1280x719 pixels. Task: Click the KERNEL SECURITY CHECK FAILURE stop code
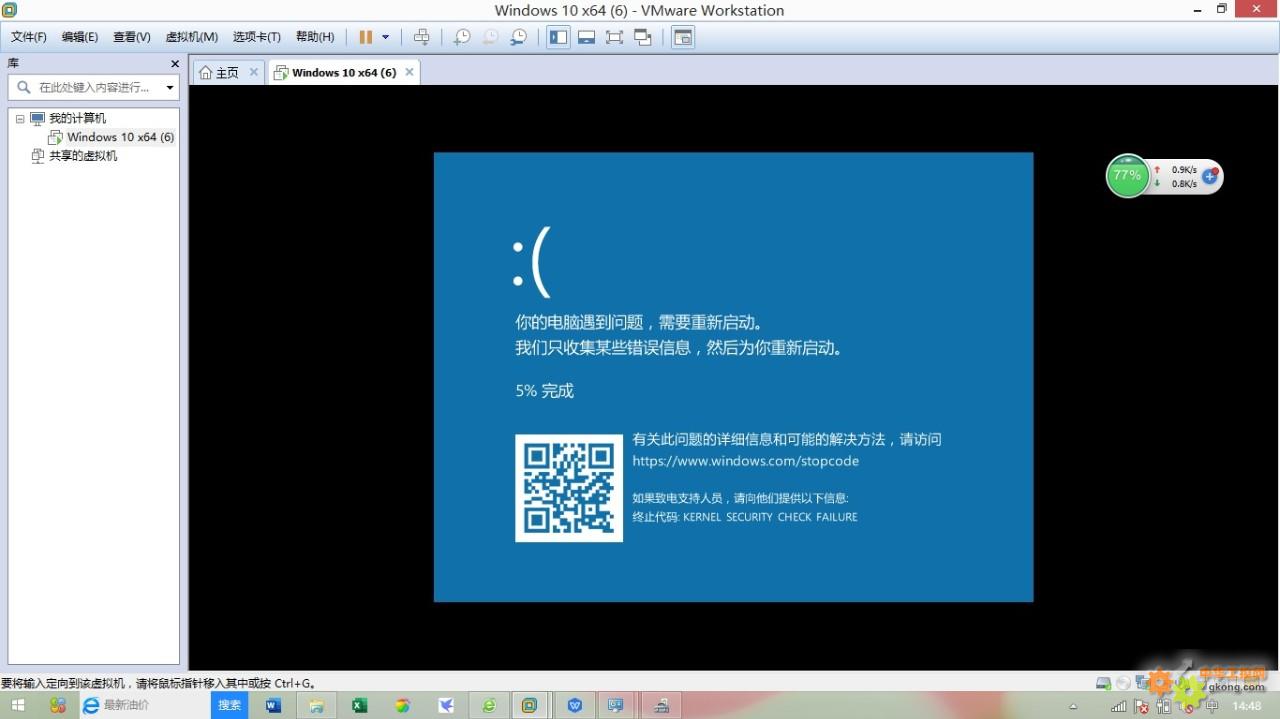point(770,517)
